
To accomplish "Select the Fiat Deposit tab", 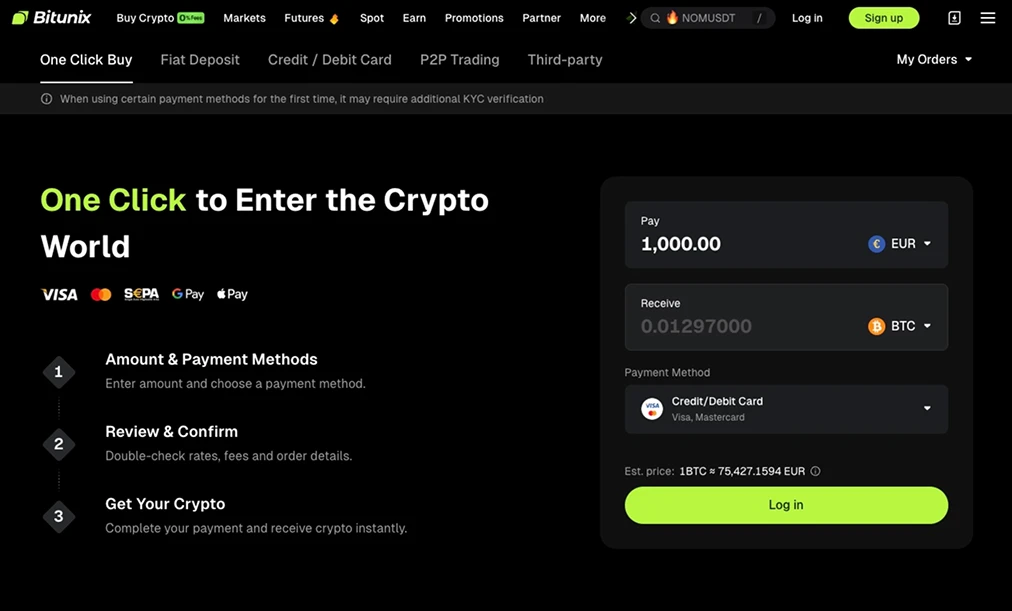I will (199, 60).
